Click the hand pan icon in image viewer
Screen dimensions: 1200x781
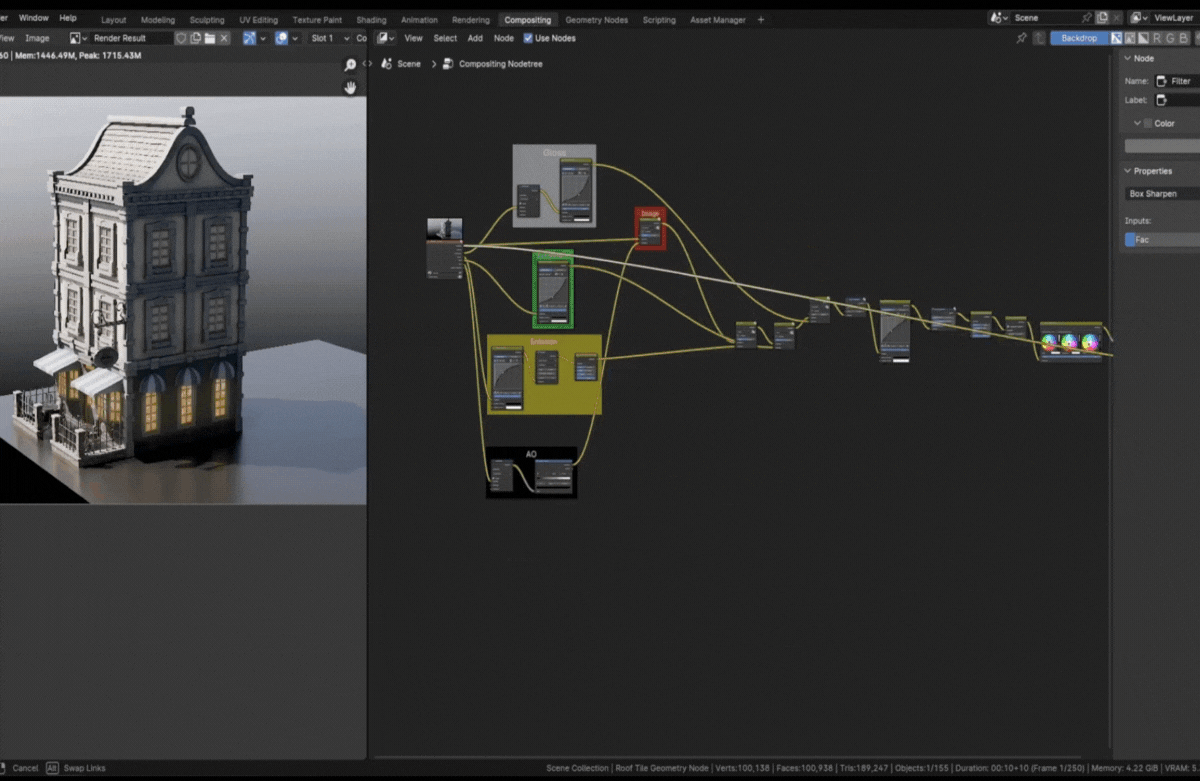pyautogui.click(x=350, y=88)
